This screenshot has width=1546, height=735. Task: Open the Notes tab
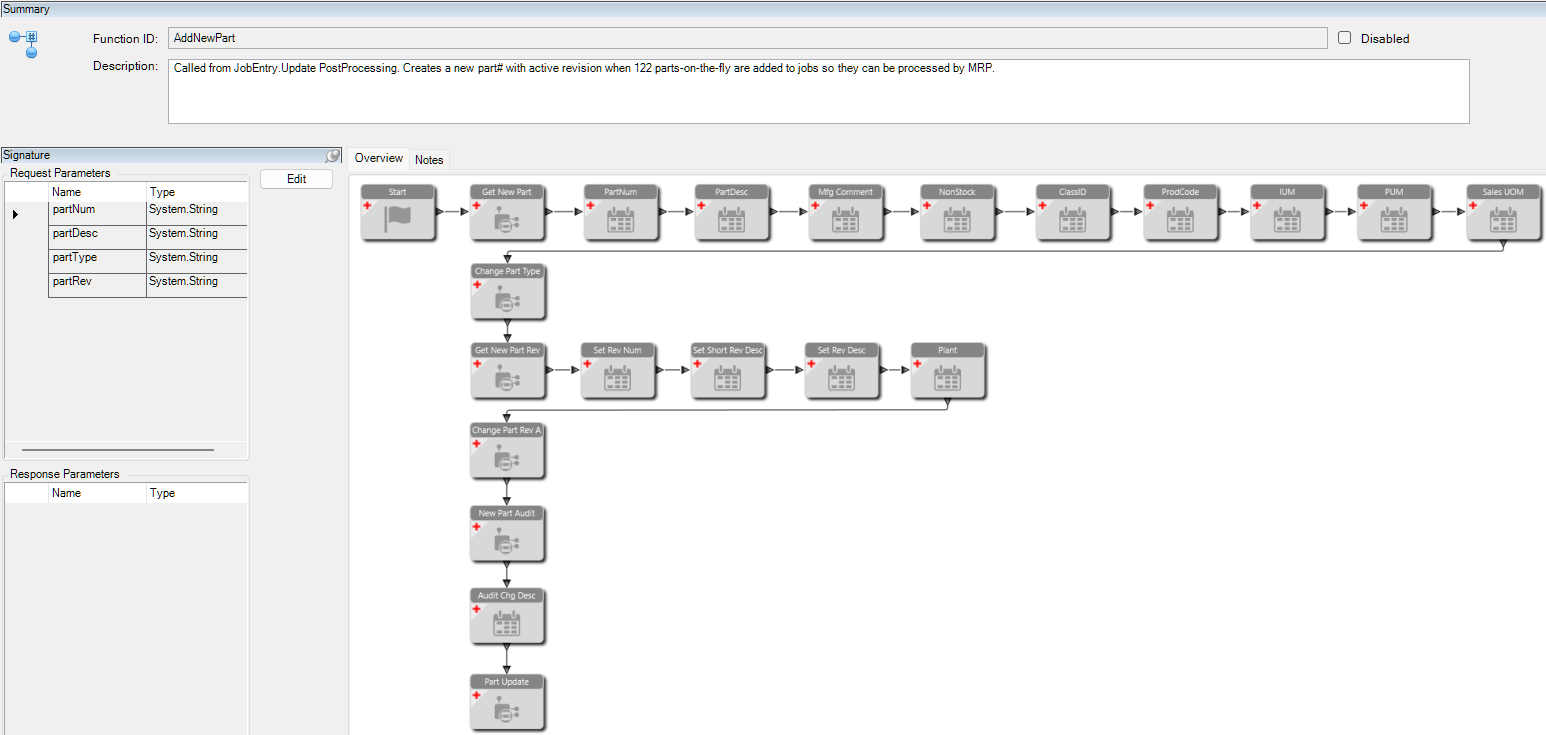pyautogui.click(x=429, y=159)
